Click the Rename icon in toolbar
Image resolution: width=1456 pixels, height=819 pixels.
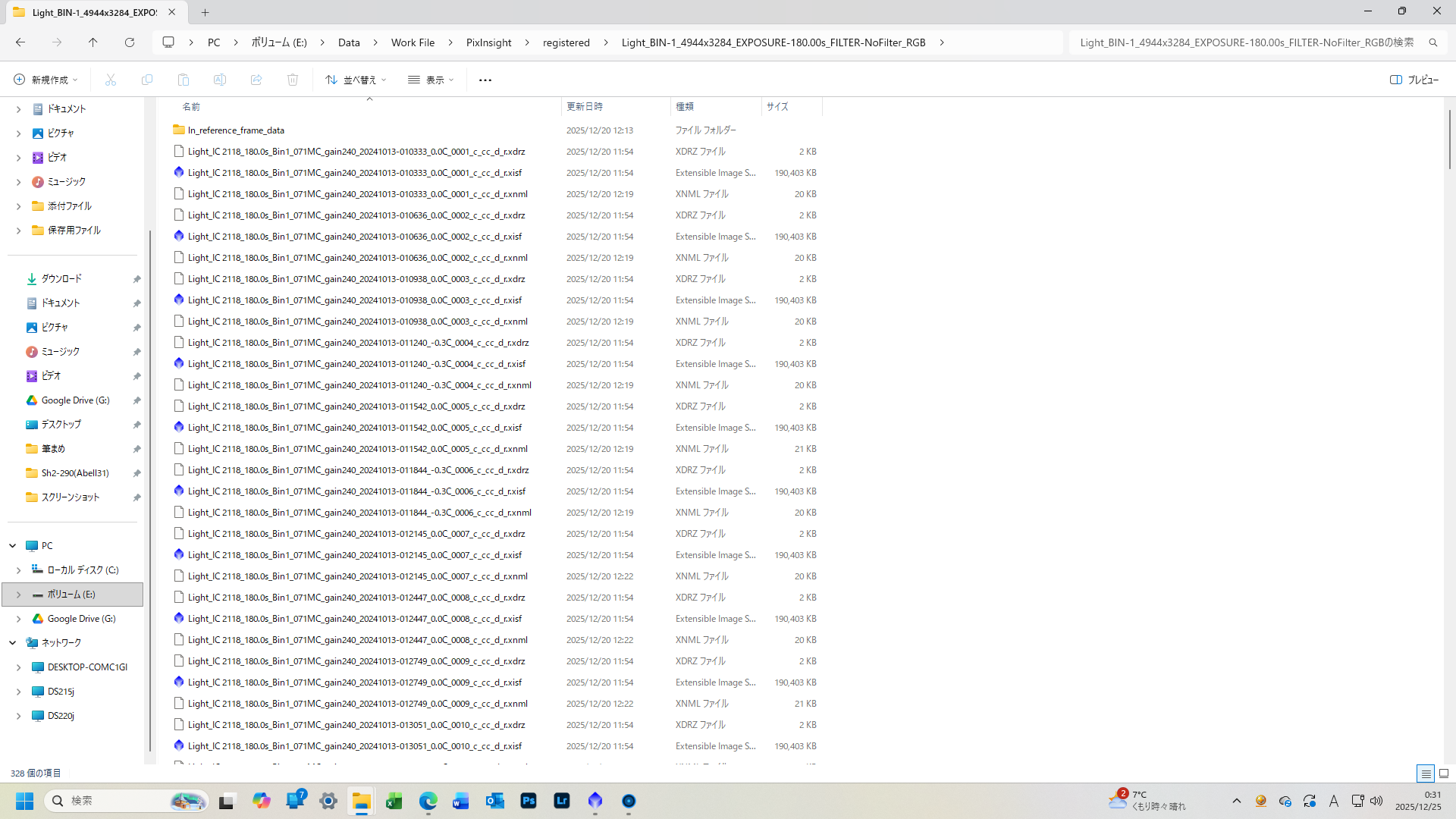(x=220, y=80)
